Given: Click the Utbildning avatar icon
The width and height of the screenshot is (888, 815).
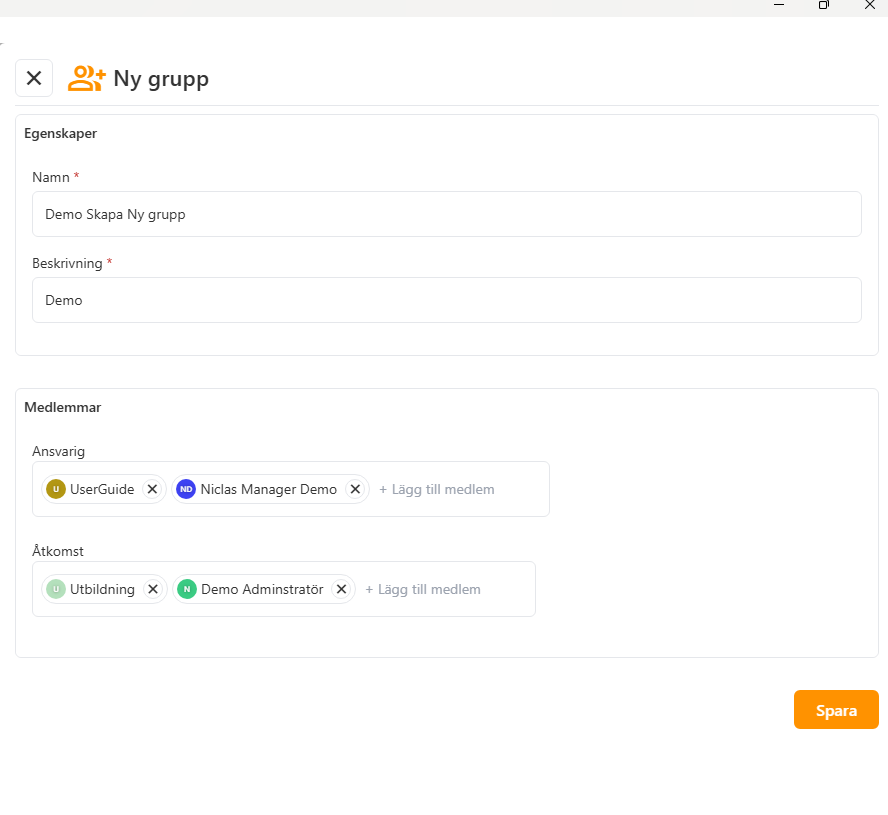Looking at the screenshot, I should coord(56,590).
